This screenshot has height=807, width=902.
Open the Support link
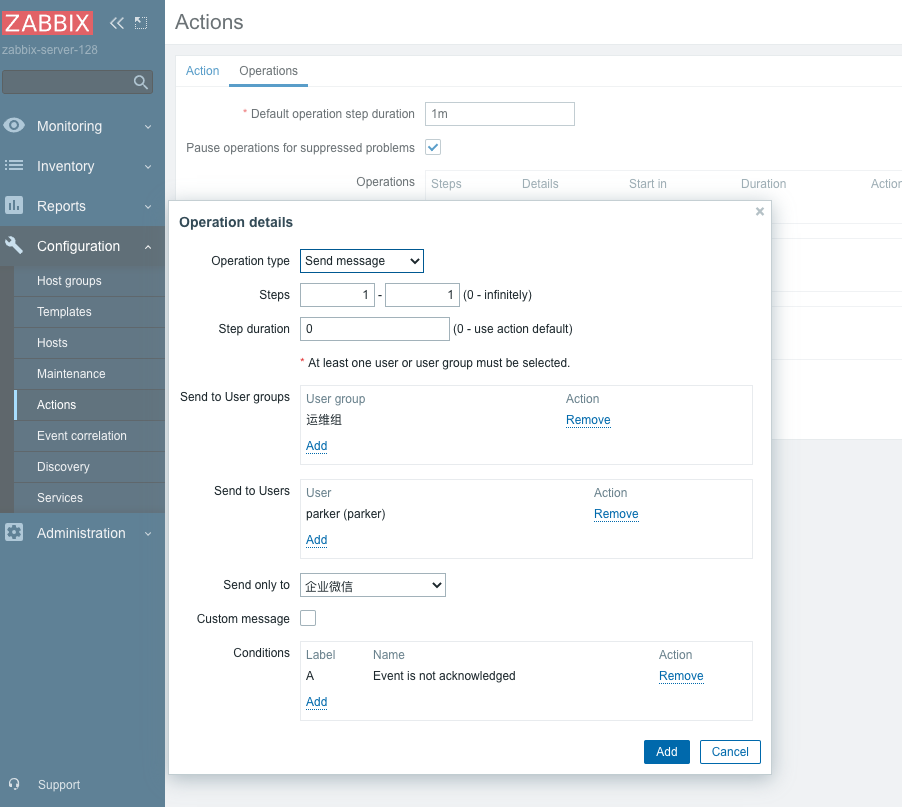pyautogui.click(x=59, y=785)
